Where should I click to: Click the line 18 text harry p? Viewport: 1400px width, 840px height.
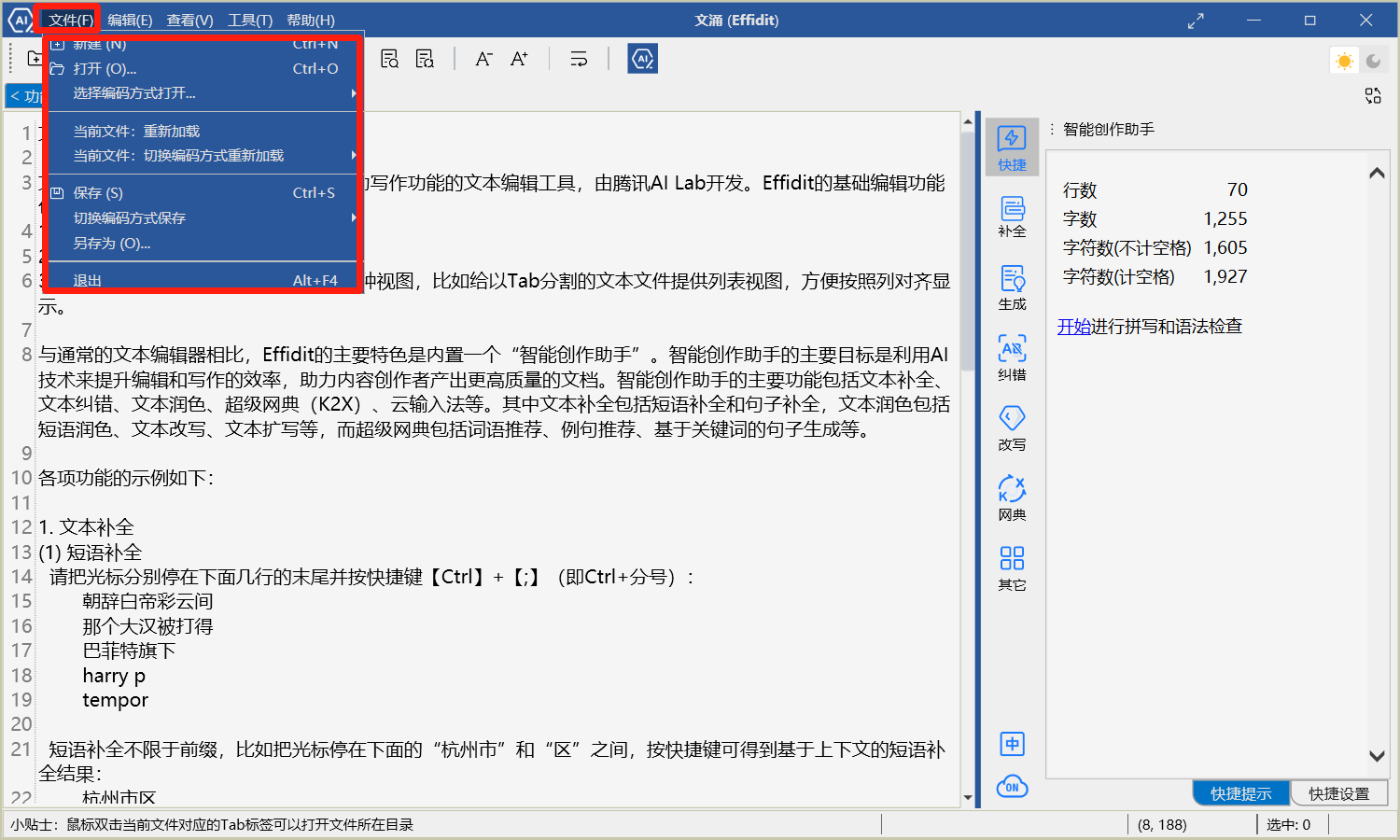114,676
